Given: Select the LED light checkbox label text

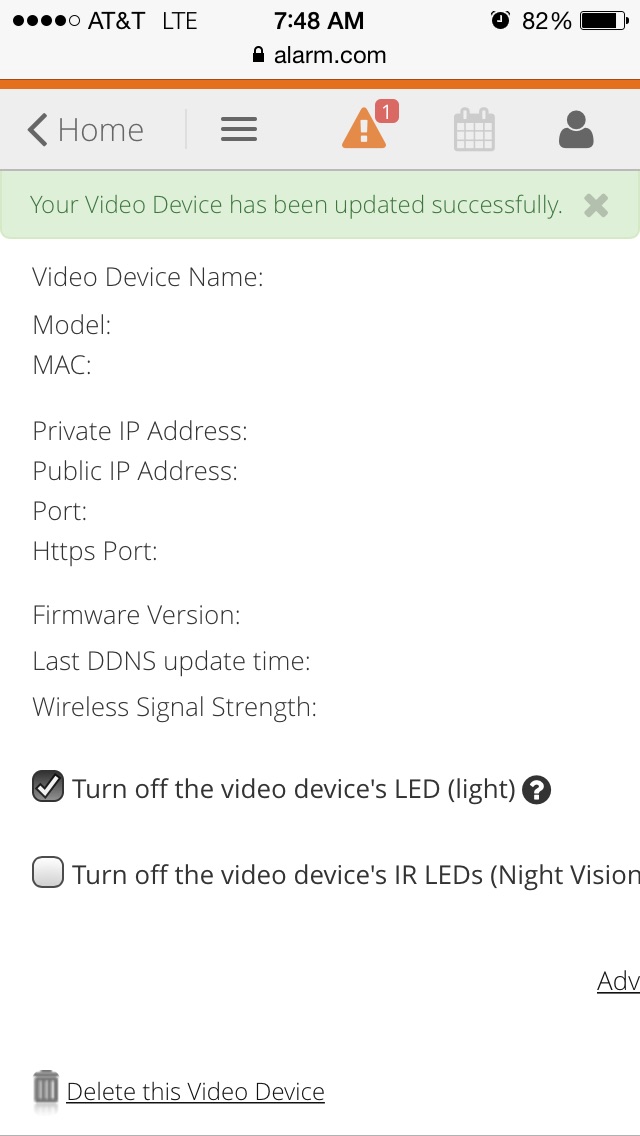Looking at the screenshot, I should (x=294, y=788).
